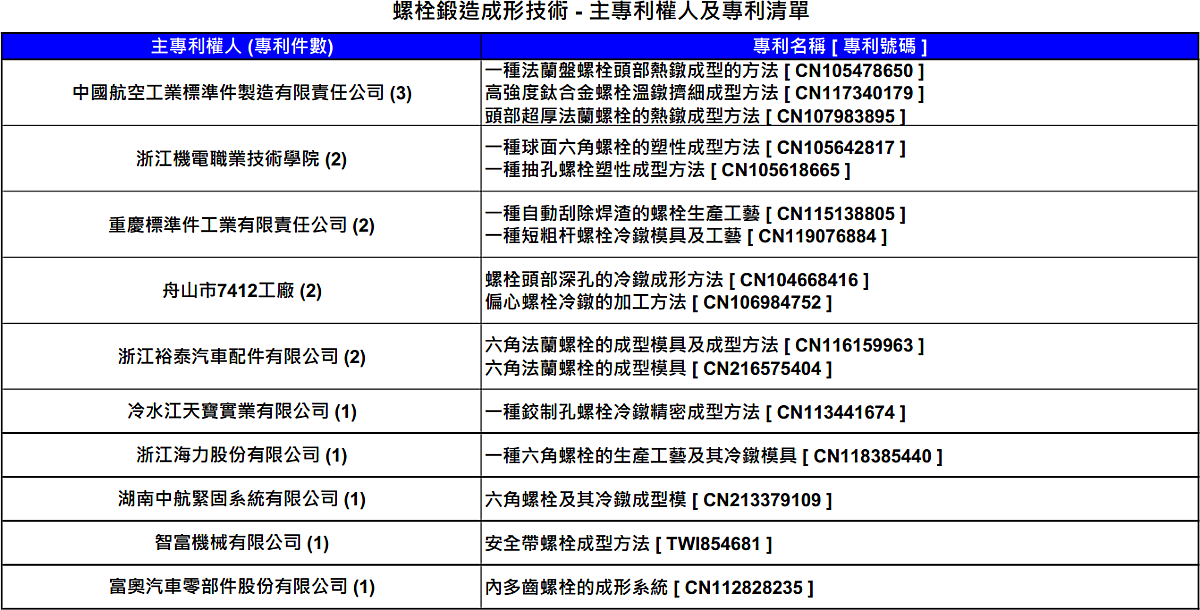Click patent line CN104668416
The width and height of the screenshot is (1200, 610).
[x=677, y=279]
